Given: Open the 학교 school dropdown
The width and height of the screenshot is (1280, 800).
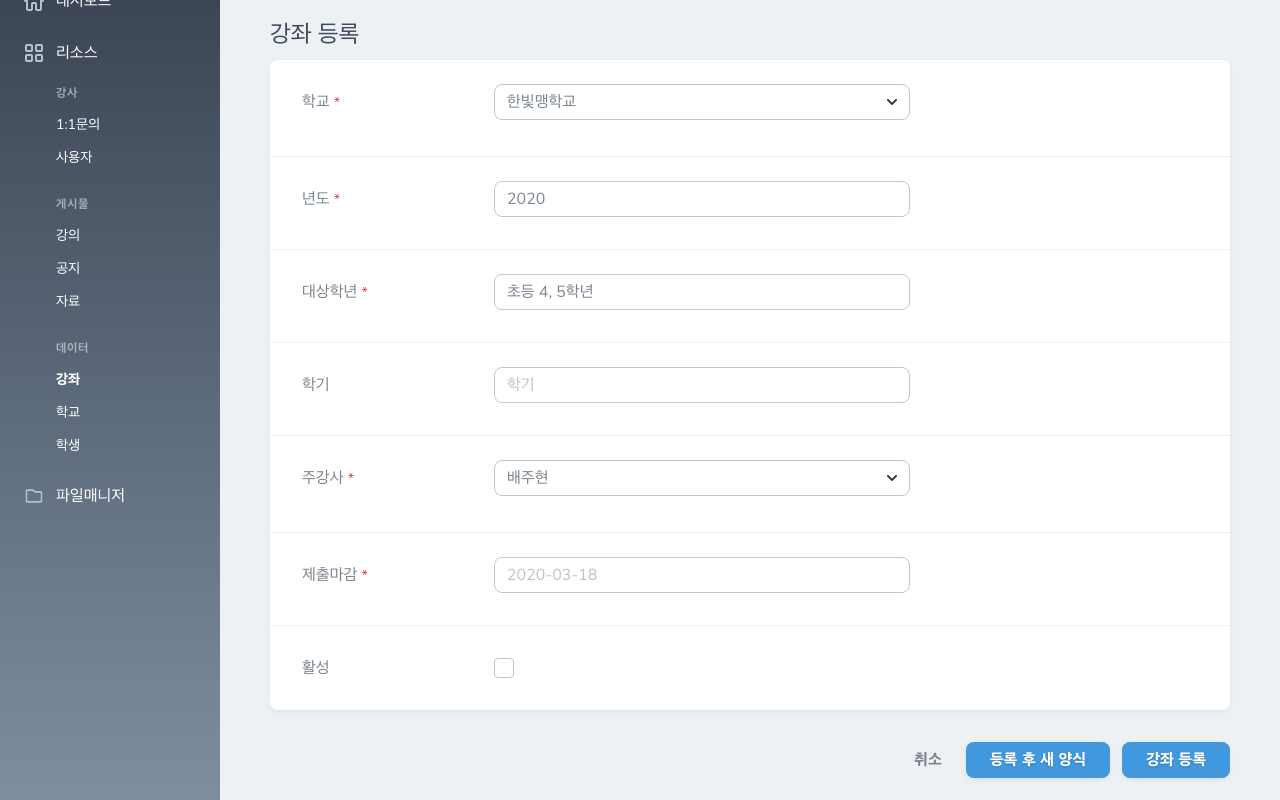Looking at the screenshot, I should [701, 102].
